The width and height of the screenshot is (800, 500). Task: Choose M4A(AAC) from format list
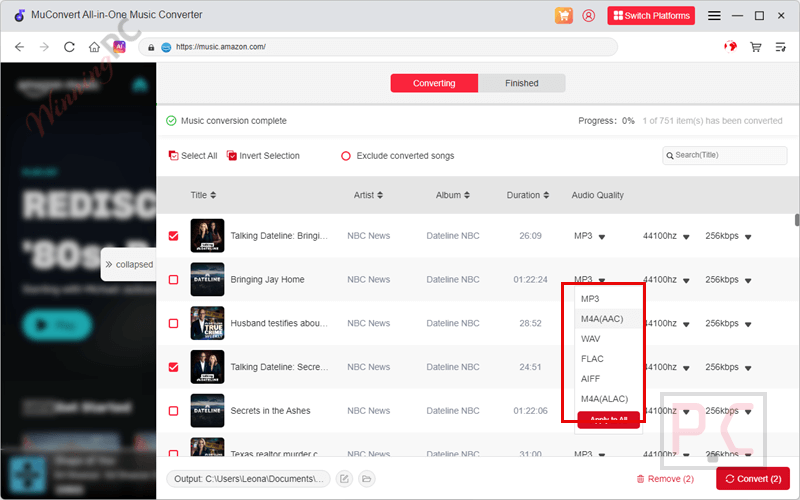point(608,319)
